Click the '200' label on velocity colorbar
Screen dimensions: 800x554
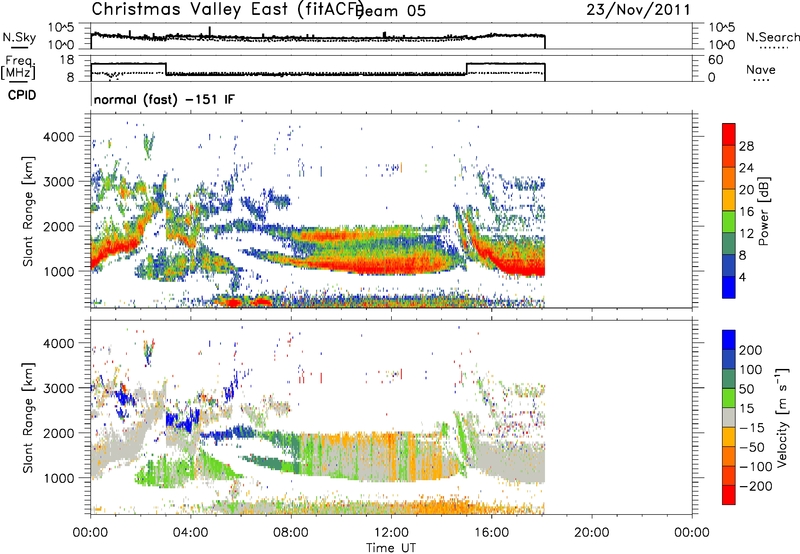[751, 350]
